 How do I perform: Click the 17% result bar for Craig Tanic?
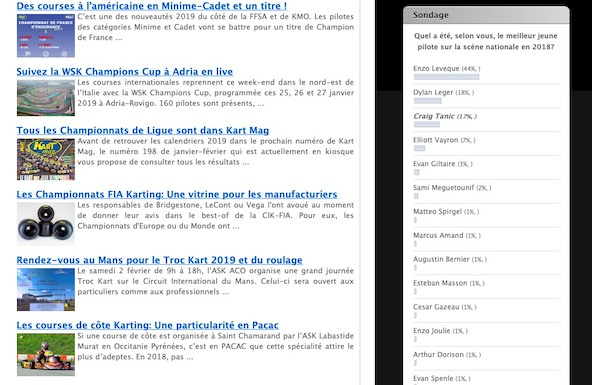click(x=427, y=125)
